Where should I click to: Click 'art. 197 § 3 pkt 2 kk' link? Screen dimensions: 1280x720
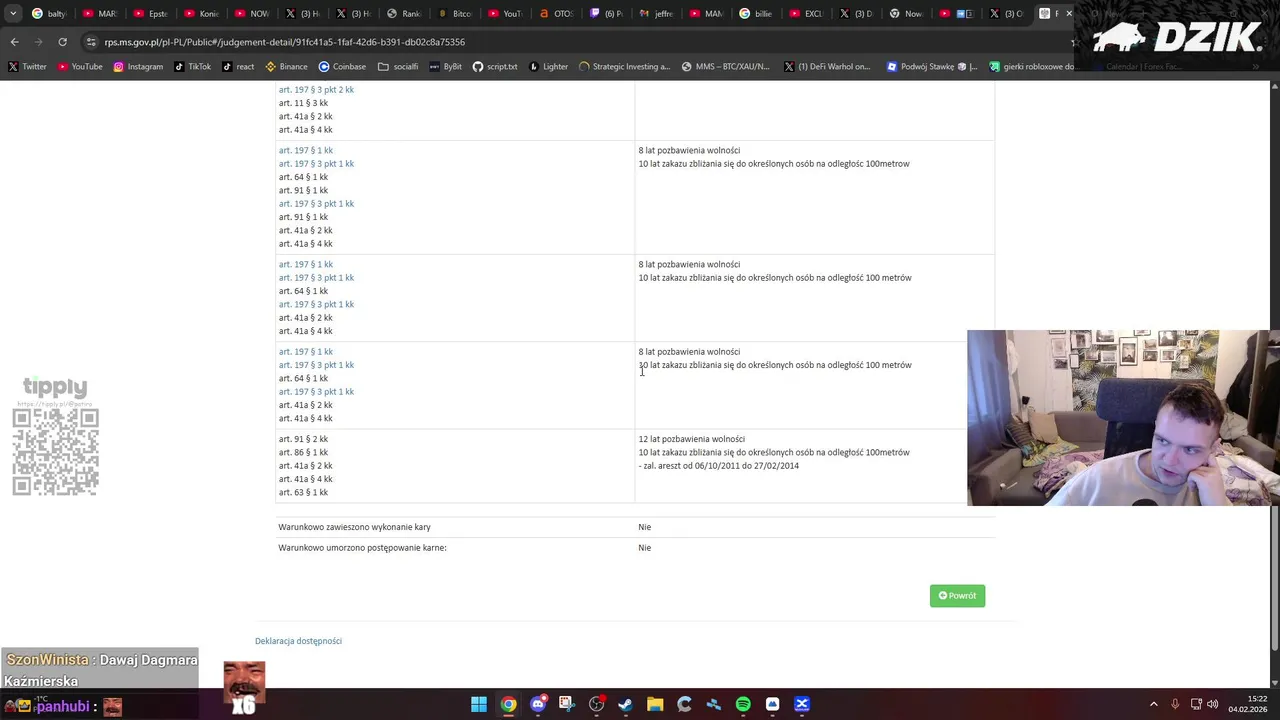pyautogui.click(x=316, y=90)
